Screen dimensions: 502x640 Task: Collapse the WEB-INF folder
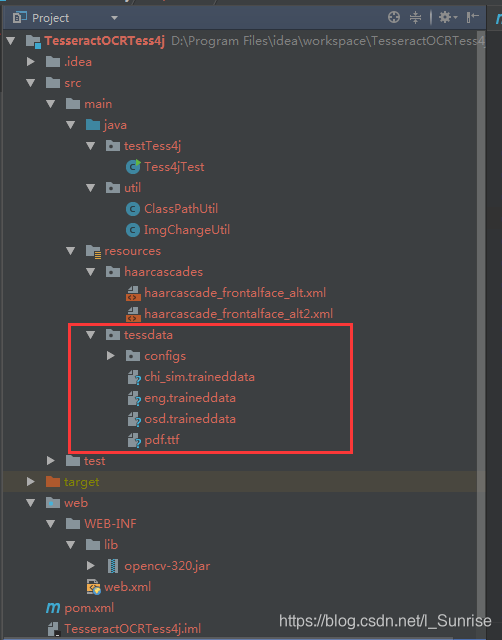click(x=51, y=524)
